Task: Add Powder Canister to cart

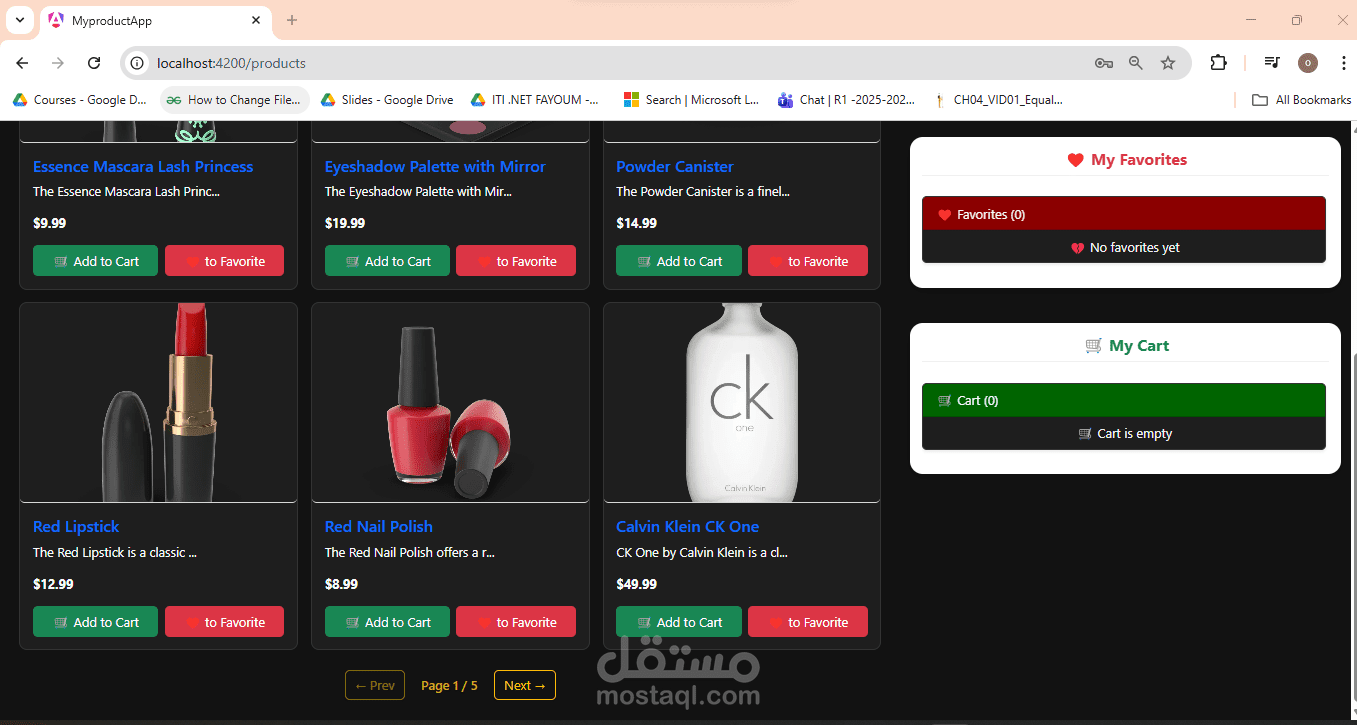Action: point(679,261)
